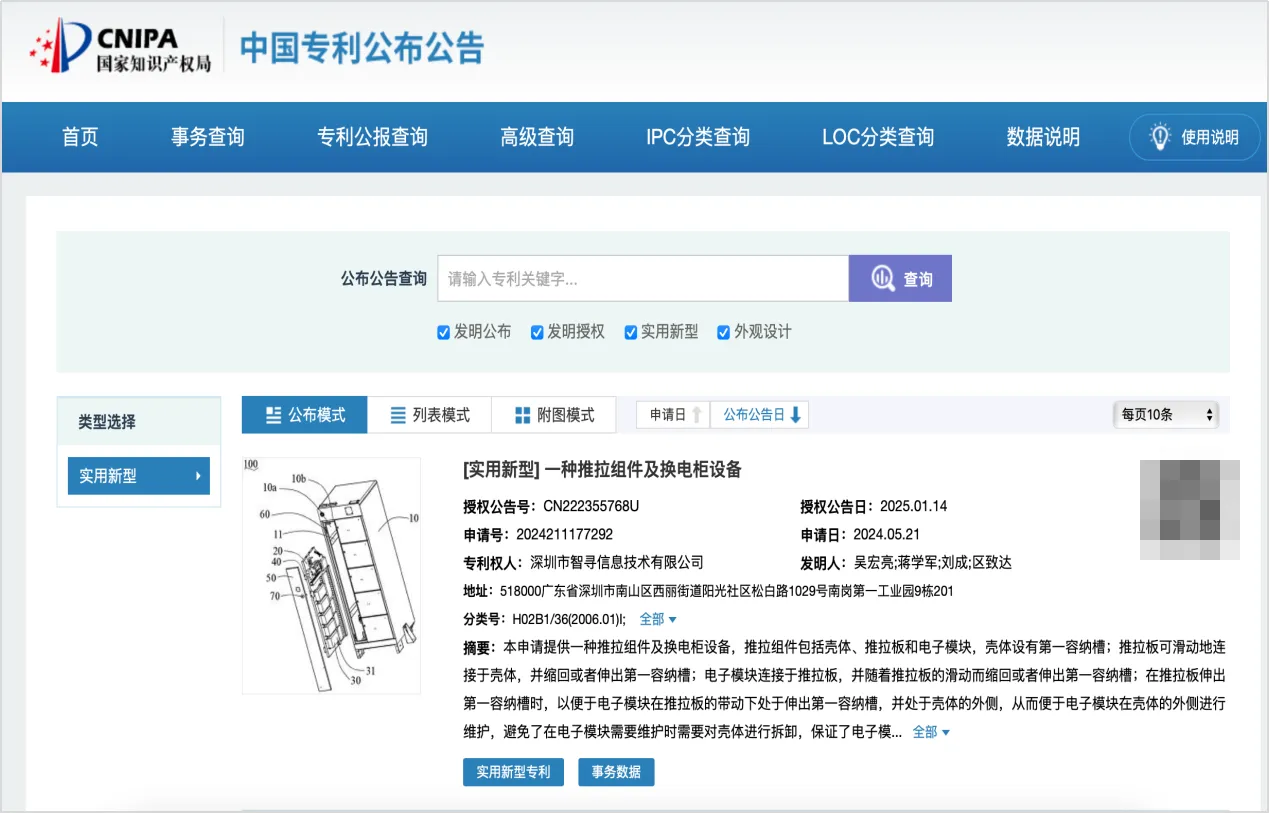The width and height of the screenshot is (1271, 814).
Task: Select the 公布模式 view mode icon
Action: point(272,414)
